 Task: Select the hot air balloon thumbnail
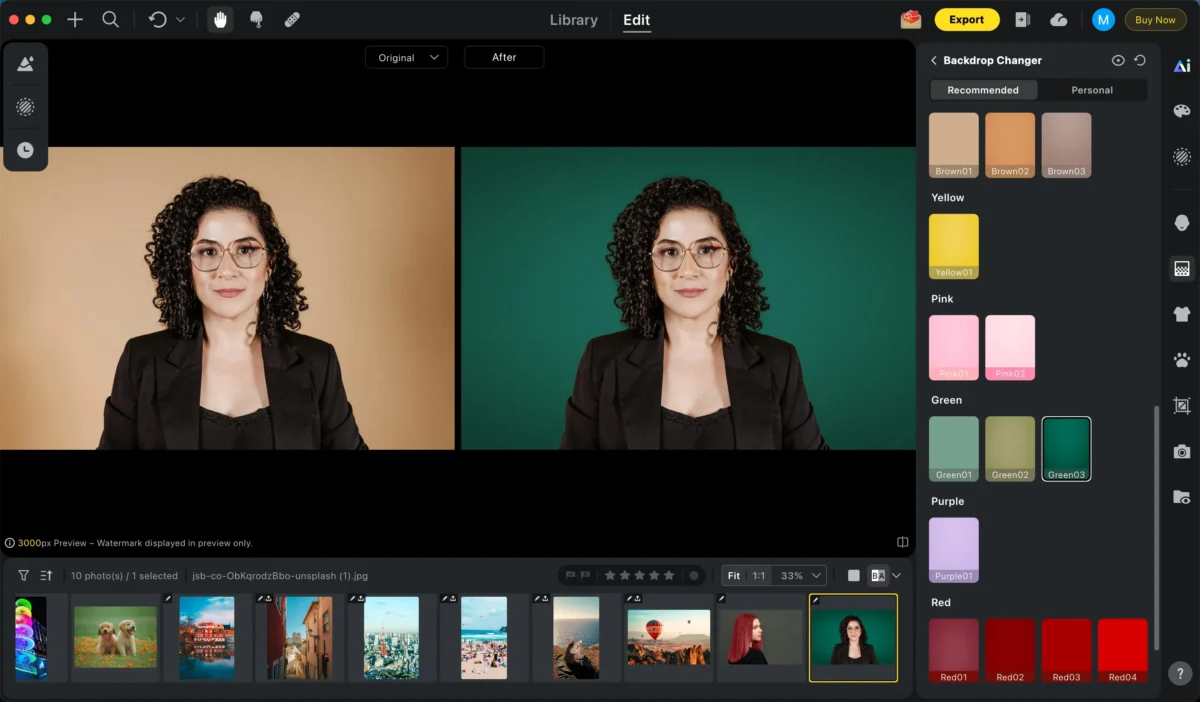(x=668, y=637)
